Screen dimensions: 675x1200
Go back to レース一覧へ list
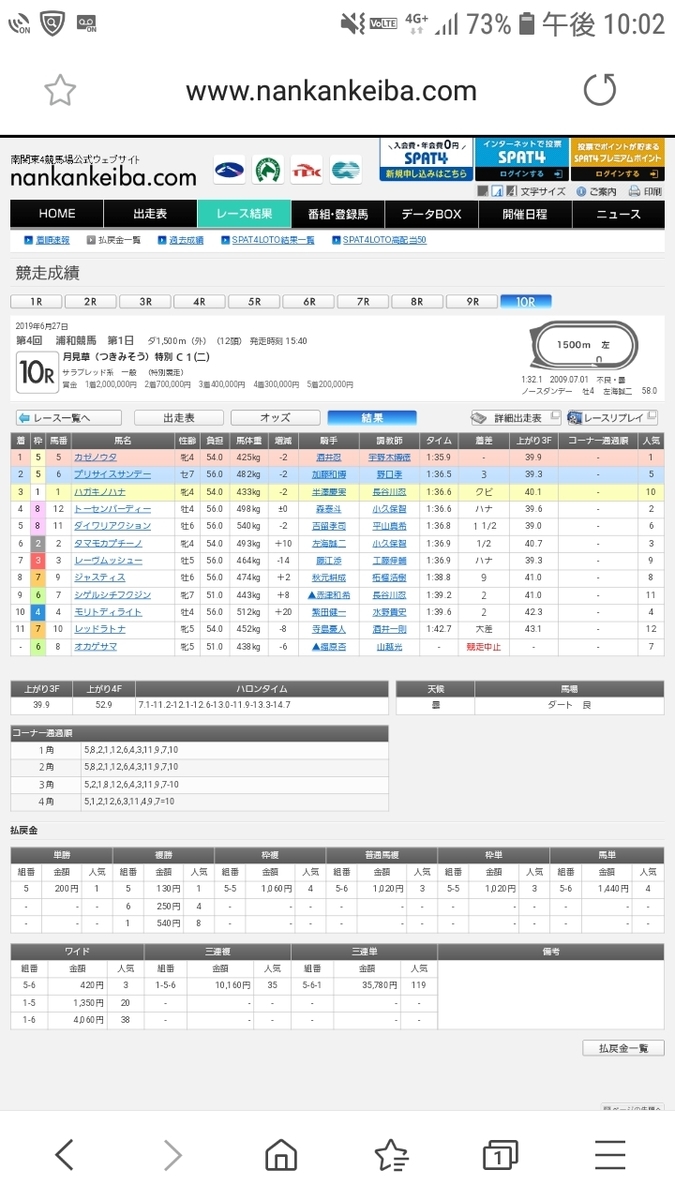point(68,418)
